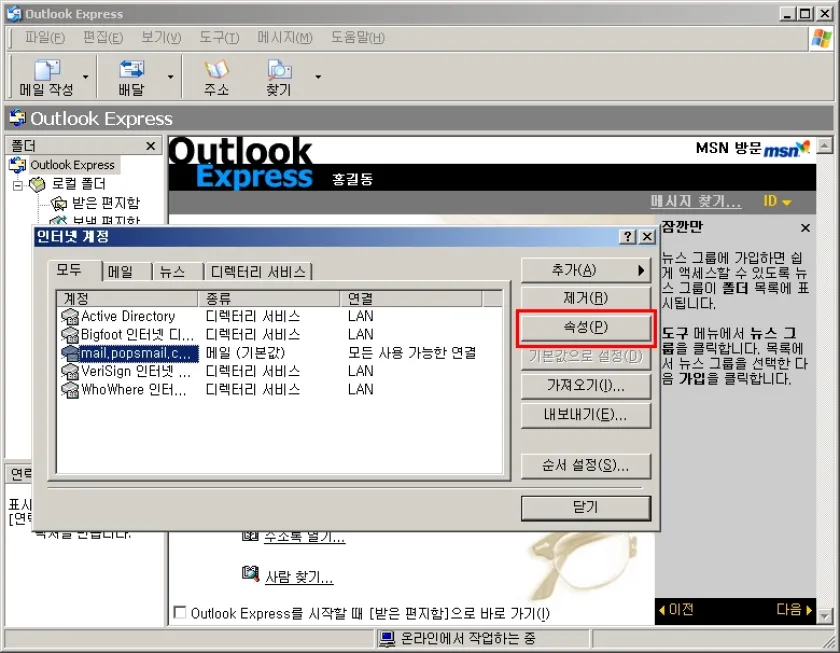The image size is (840, 653).
Task: Open the 도움말(H) menu
Action: click(x=357, y=37)
